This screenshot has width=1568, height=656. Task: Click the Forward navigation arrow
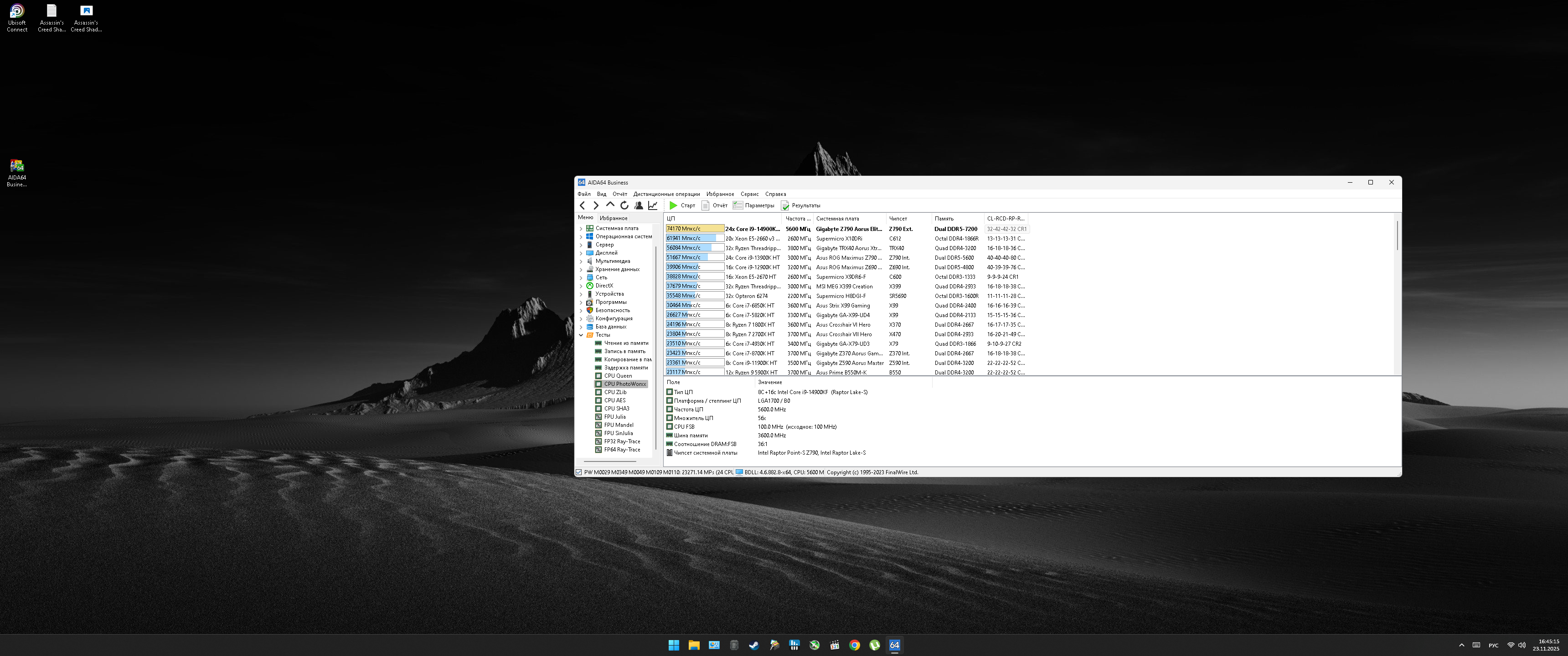(596, 206)
